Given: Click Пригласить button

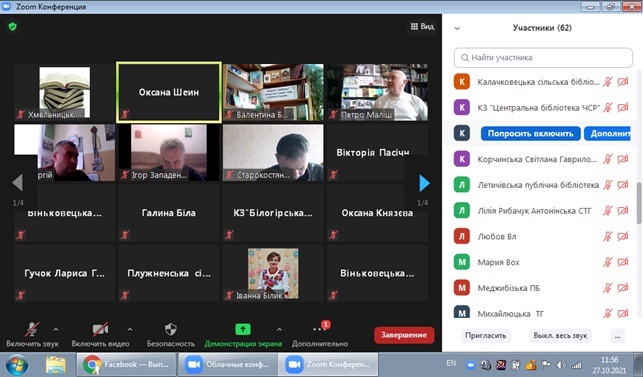Looking at the screenshot, I should pos(486,336).
